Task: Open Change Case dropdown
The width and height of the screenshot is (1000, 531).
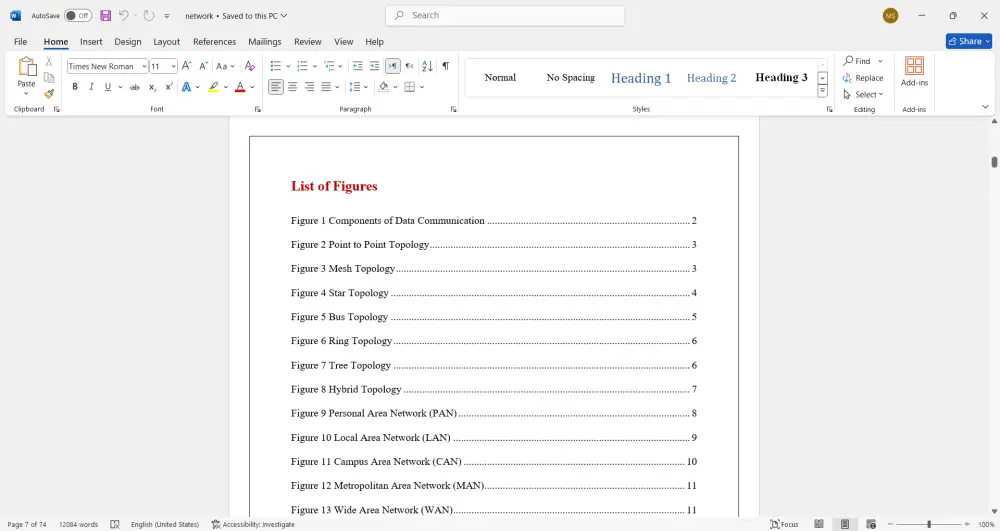Action: tap(225, 66)
